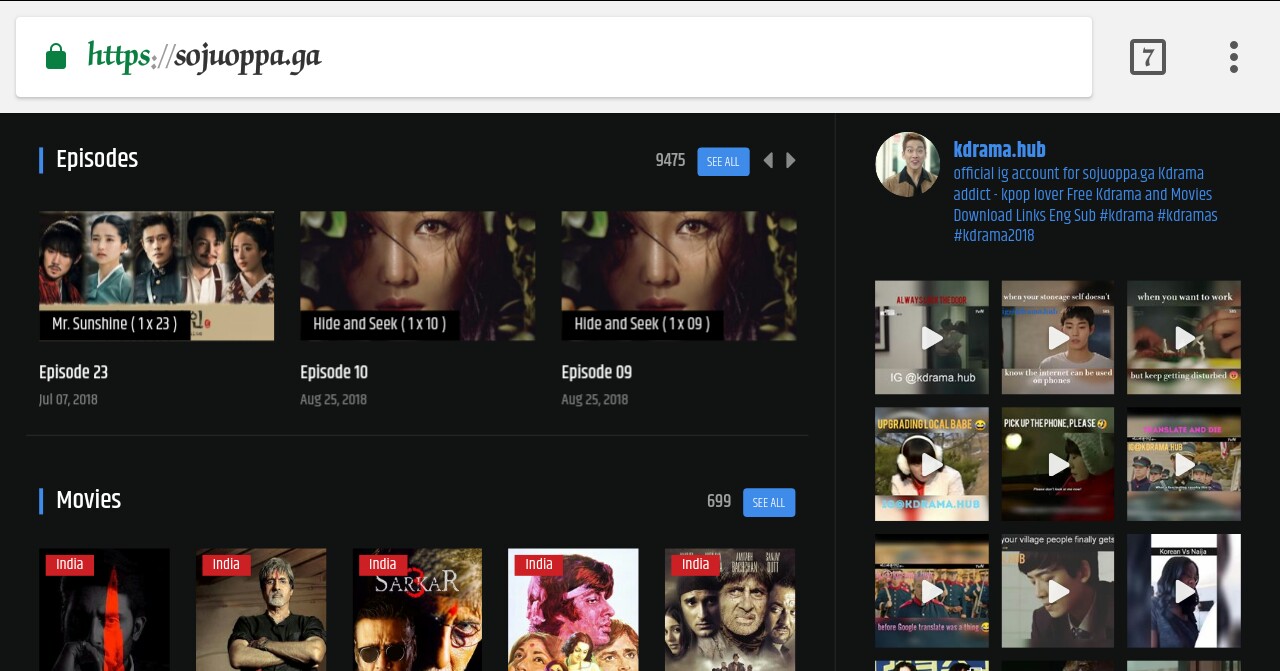Image resolution: width=1280 pixels, height=671 pixels.
Task: Click the Episodes section heading
Action: 97,159
